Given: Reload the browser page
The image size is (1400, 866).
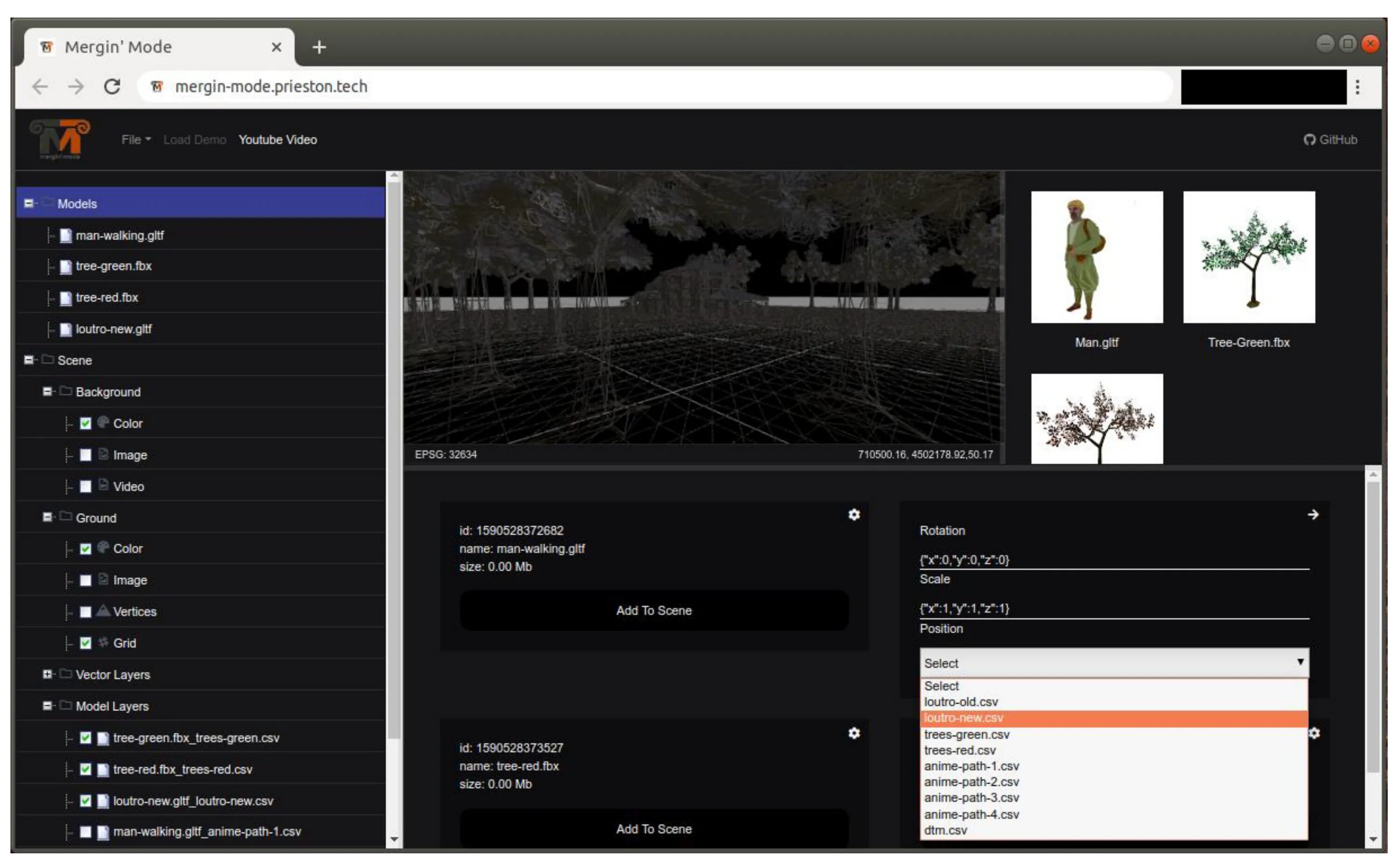Looking at the screenshot, I should [112, 86].
